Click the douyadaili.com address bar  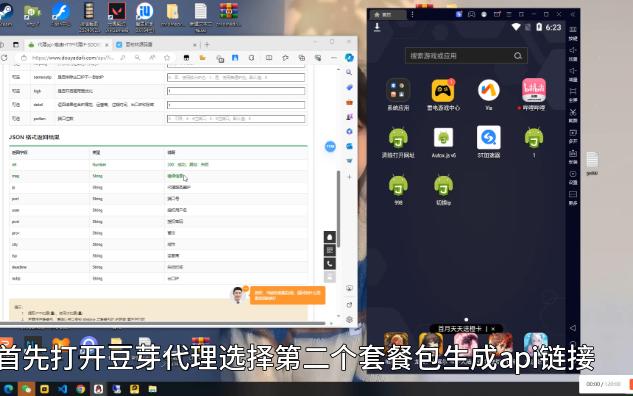(x=73, y=58)
